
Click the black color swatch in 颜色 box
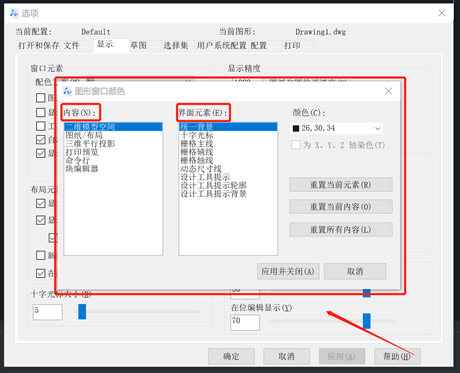click(296, 128)
